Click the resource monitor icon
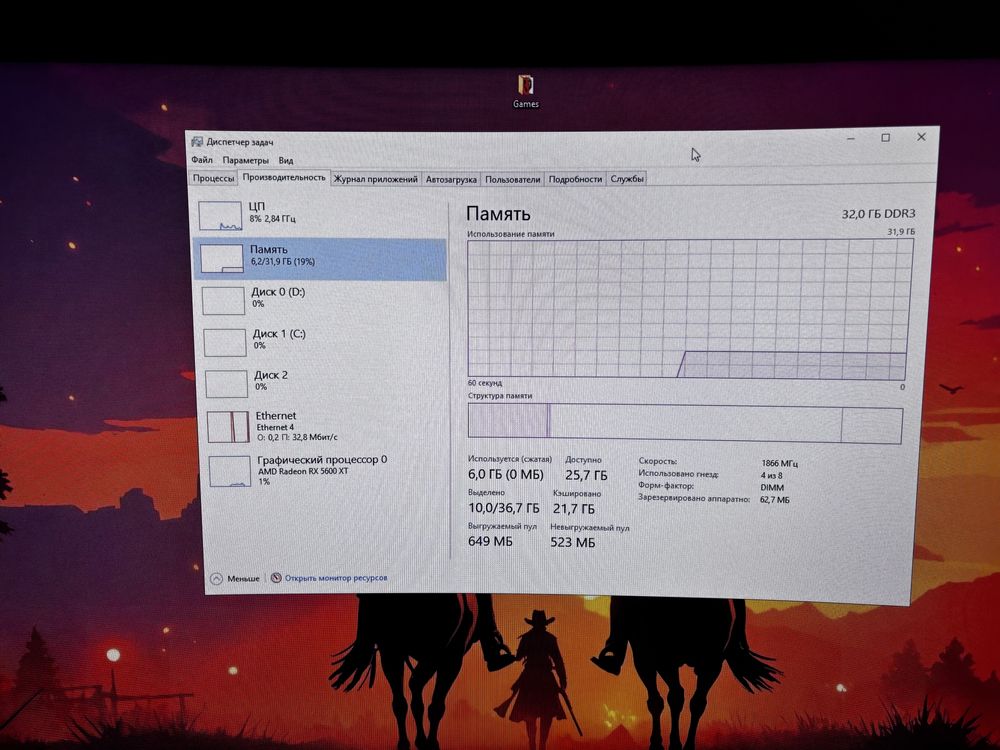 click(276, 578)
